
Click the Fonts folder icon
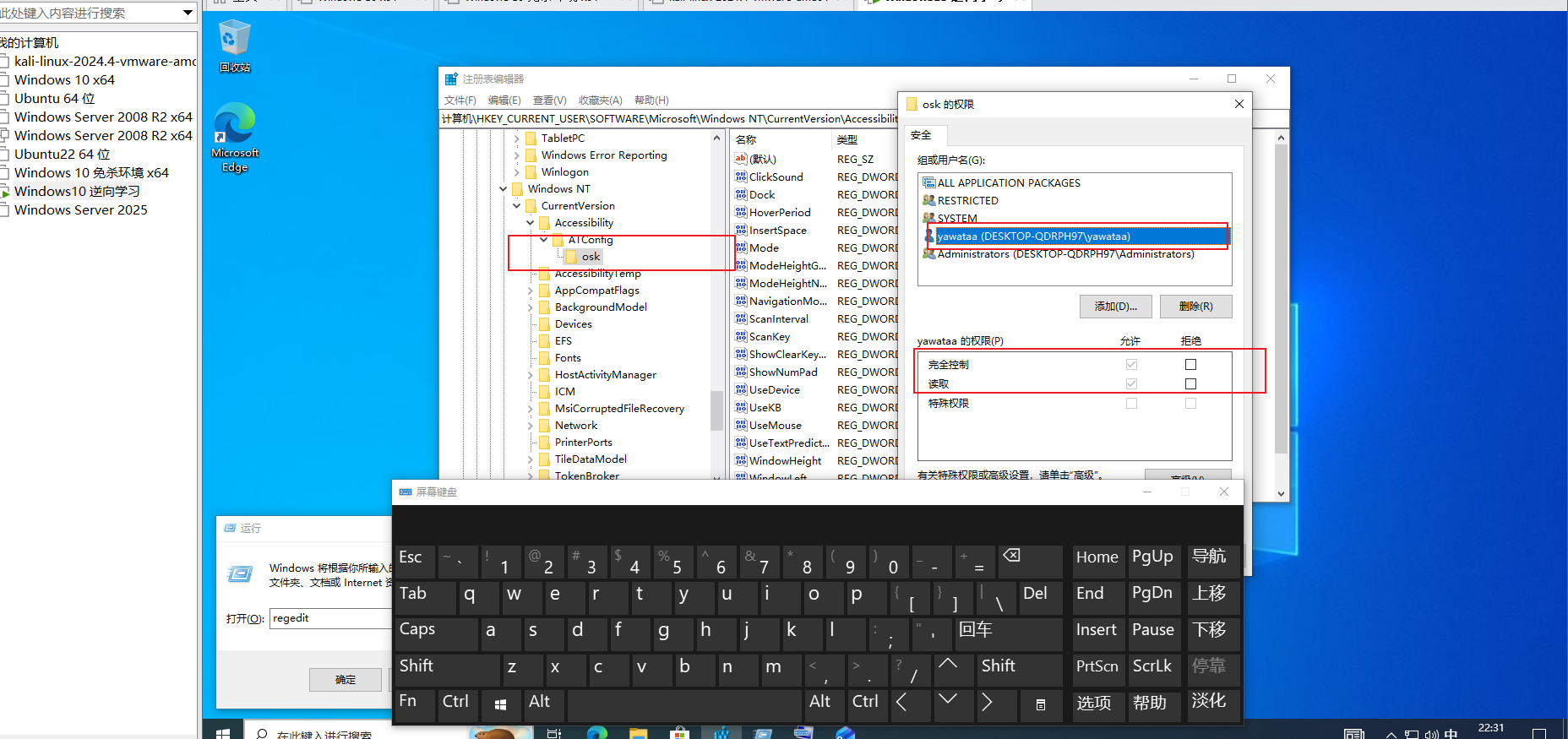coord(544,358)
